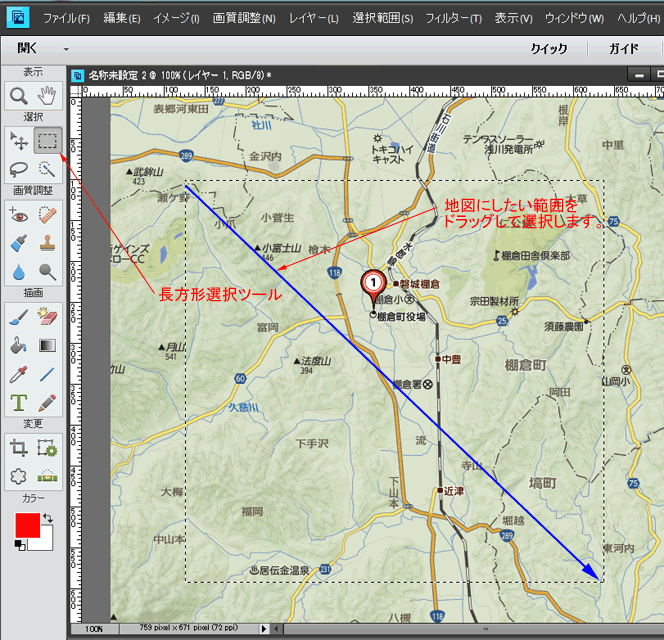Select the Paint Bucket tool
This screenshot has width=664, height=640.
coord(19,346)
